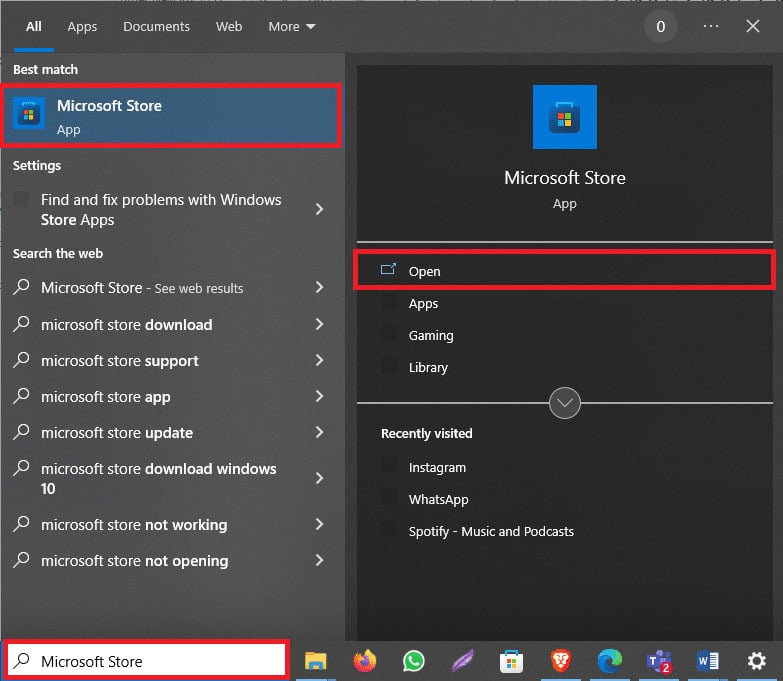Expand more actions with circular chevron
Screen dimensions: 783x681
click(x=564, y=402)
